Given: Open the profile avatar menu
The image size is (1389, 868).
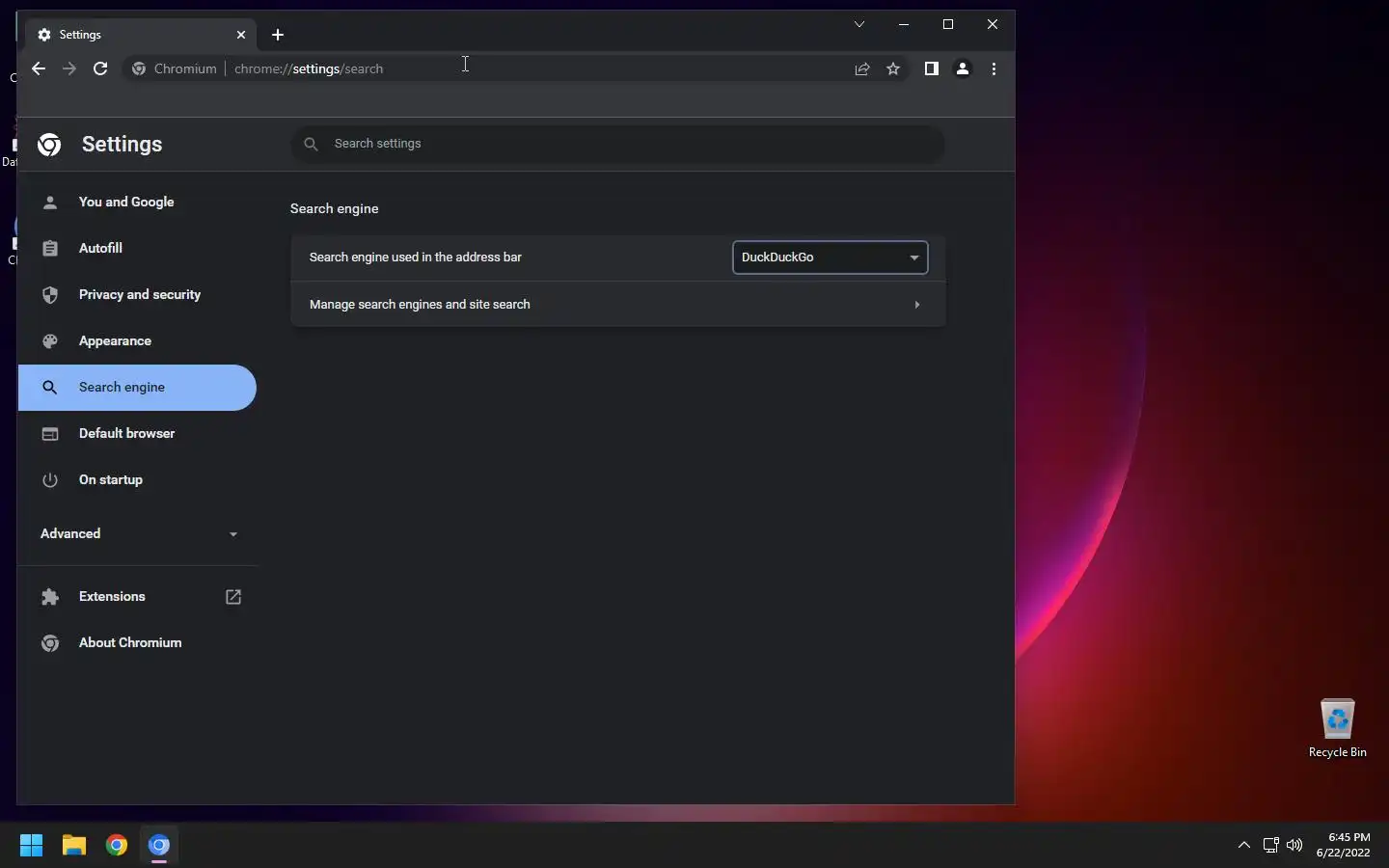Looking at the screenshot, I should pyautogui.click(x=963, y=68).
